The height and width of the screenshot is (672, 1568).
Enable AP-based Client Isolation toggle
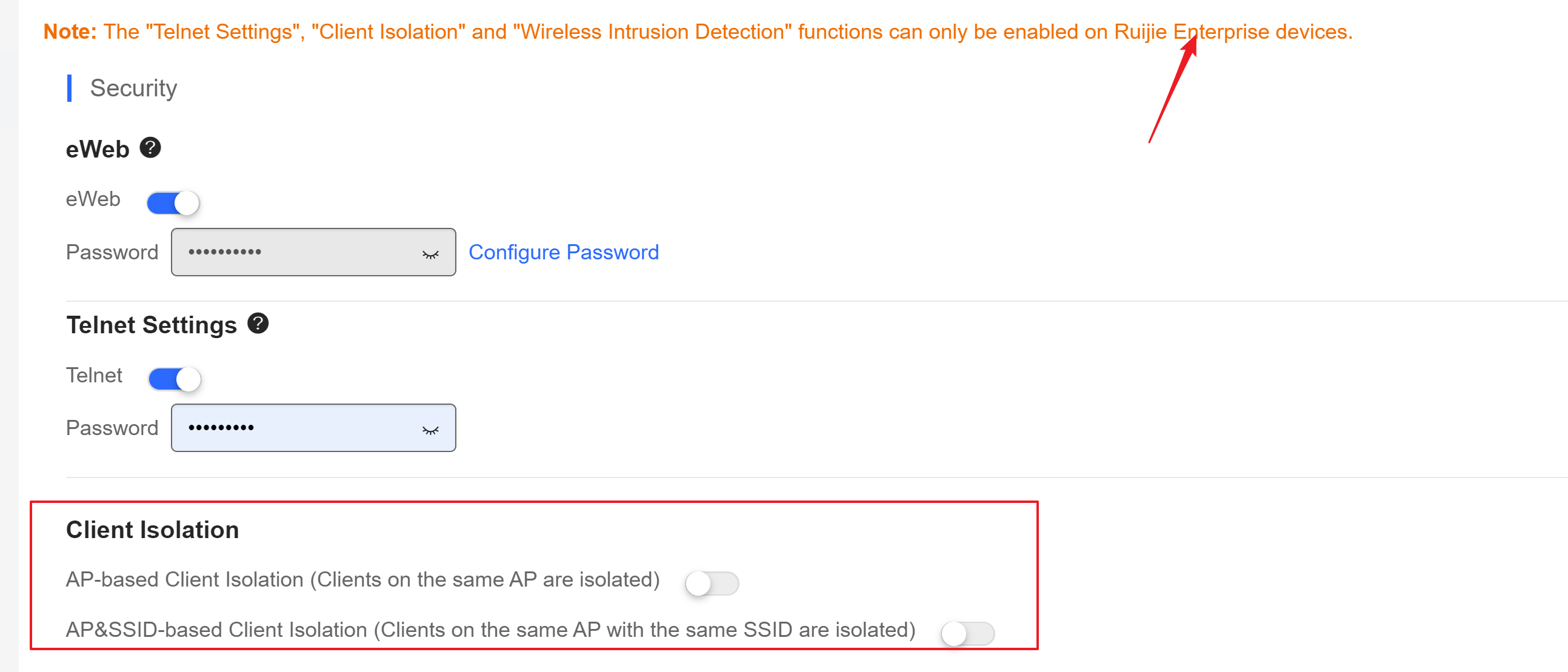(x=712, y=583)
